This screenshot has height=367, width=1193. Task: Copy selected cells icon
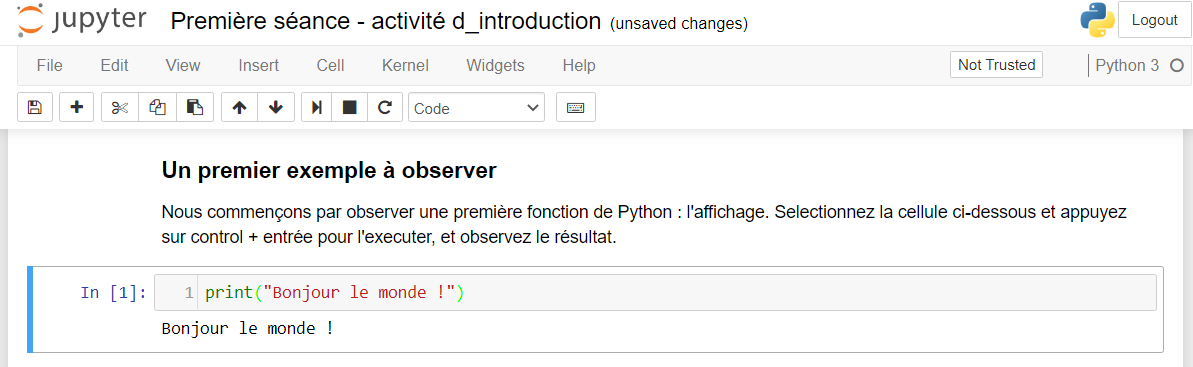click(x=157, y=107)
